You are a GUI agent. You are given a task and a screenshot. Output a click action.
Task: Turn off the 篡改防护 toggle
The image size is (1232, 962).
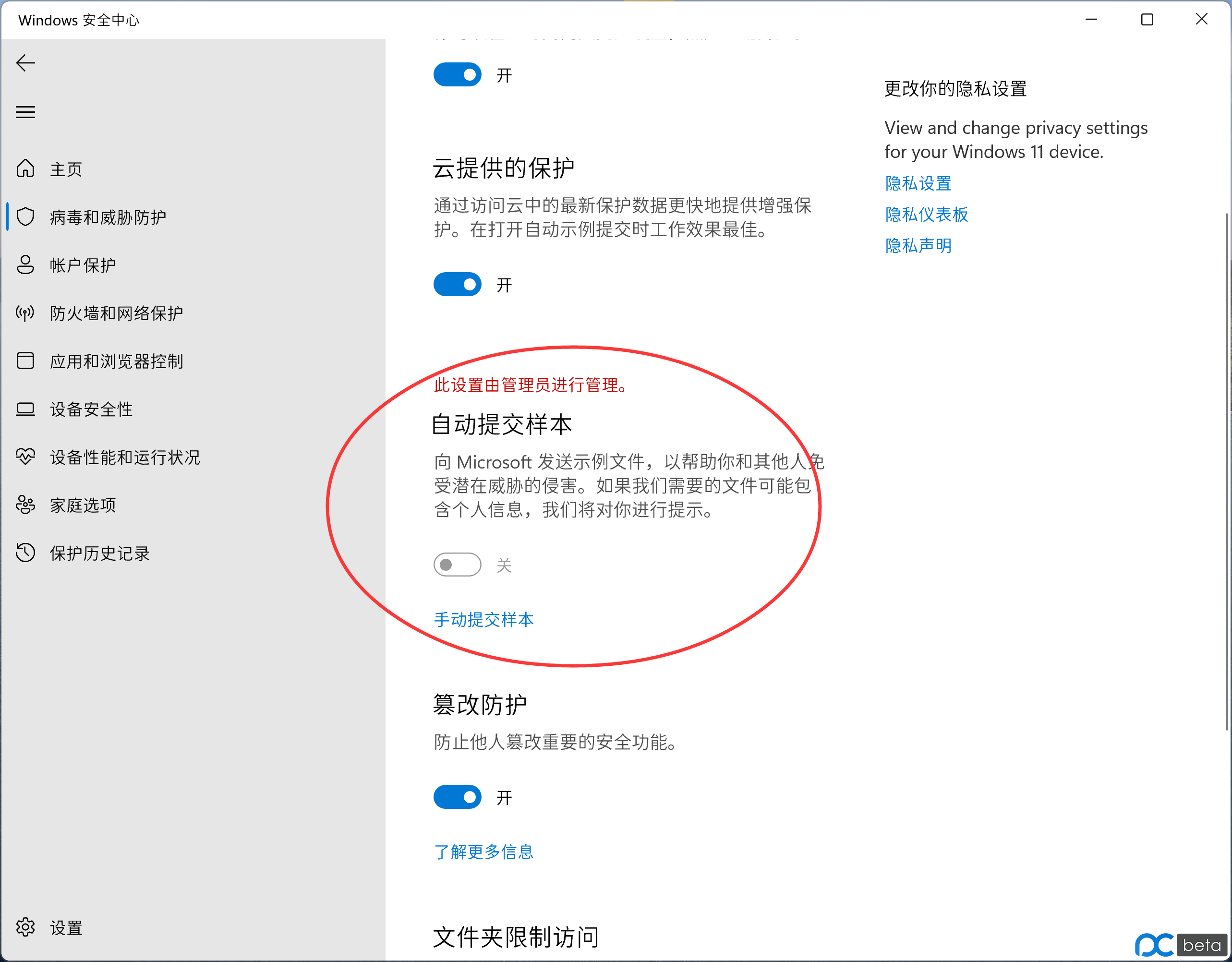coord(457,796)
